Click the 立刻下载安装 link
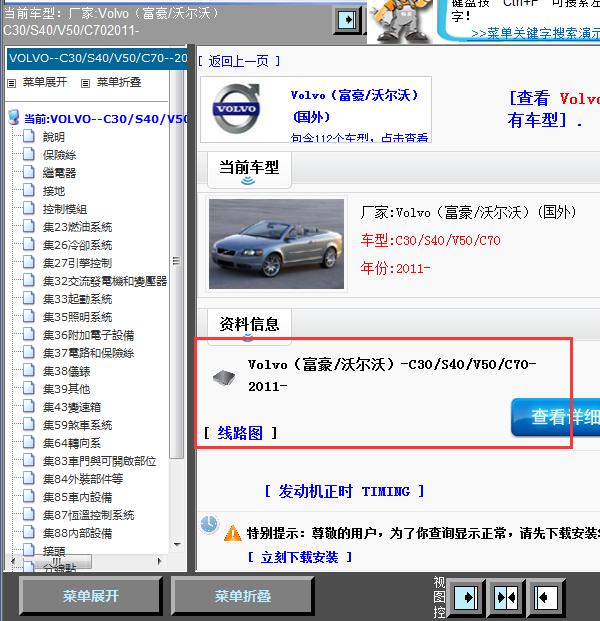This screenshot has height=621, width=600. click(x=300, y=557)
